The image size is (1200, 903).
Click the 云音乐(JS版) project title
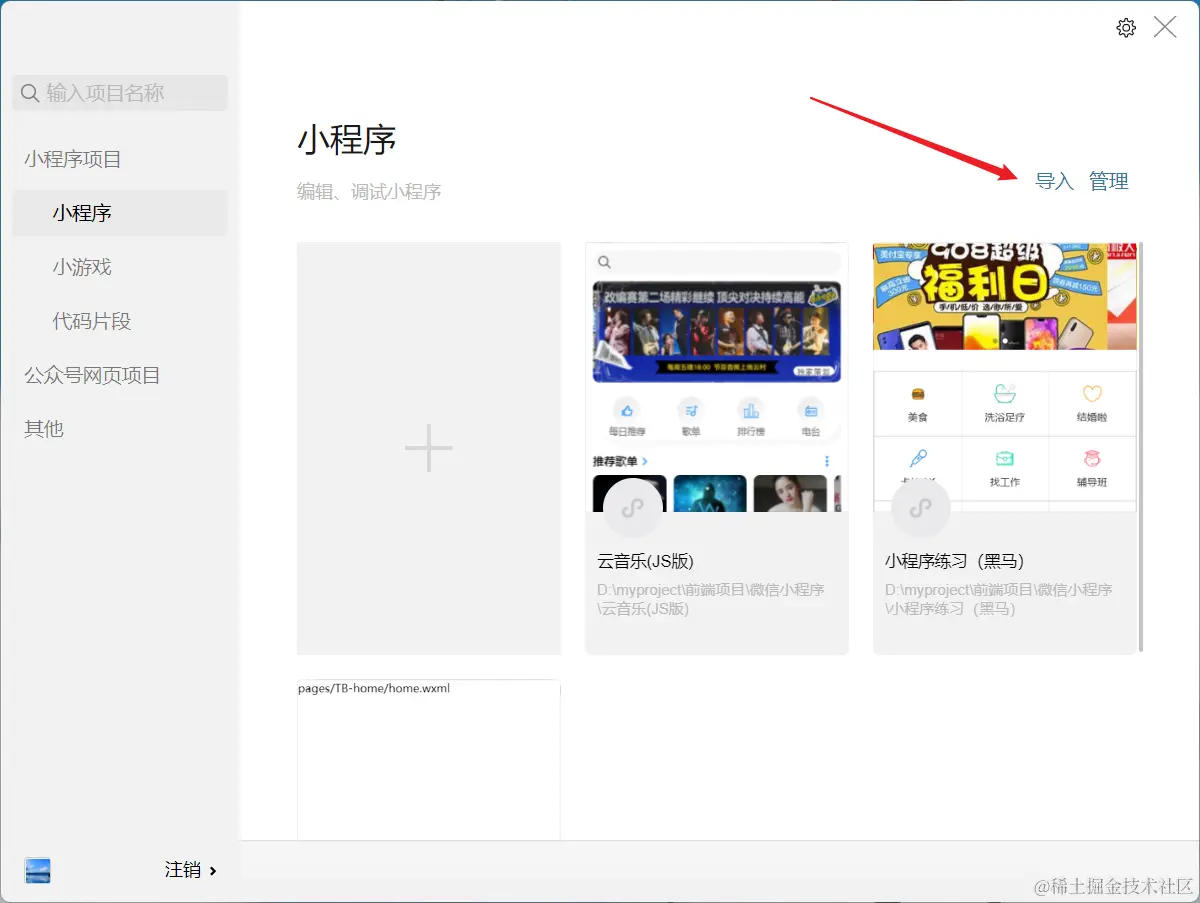pos(646,561)
